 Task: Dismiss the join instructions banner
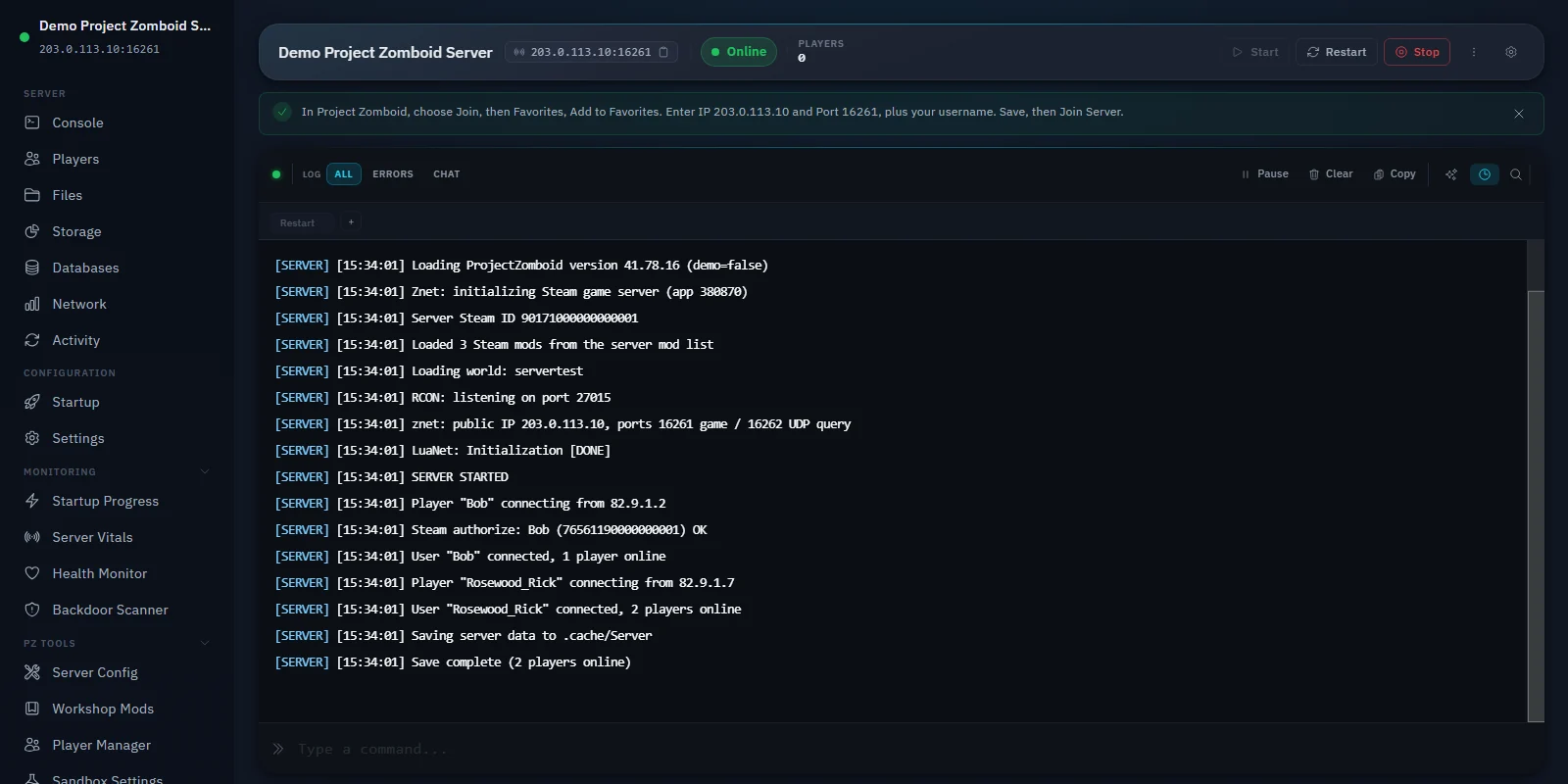coord(1519,114)
